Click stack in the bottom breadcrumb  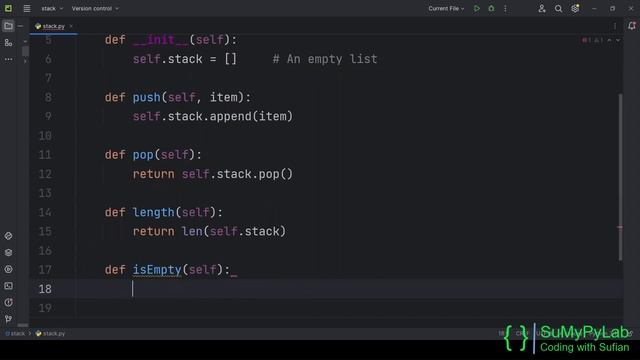click(x=15, y=333)
